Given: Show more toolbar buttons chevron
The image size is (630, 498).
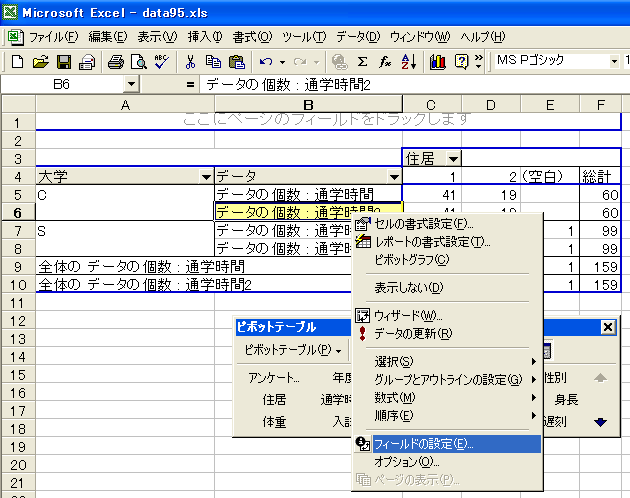Looking at the screenshot, I should (479, 62).
